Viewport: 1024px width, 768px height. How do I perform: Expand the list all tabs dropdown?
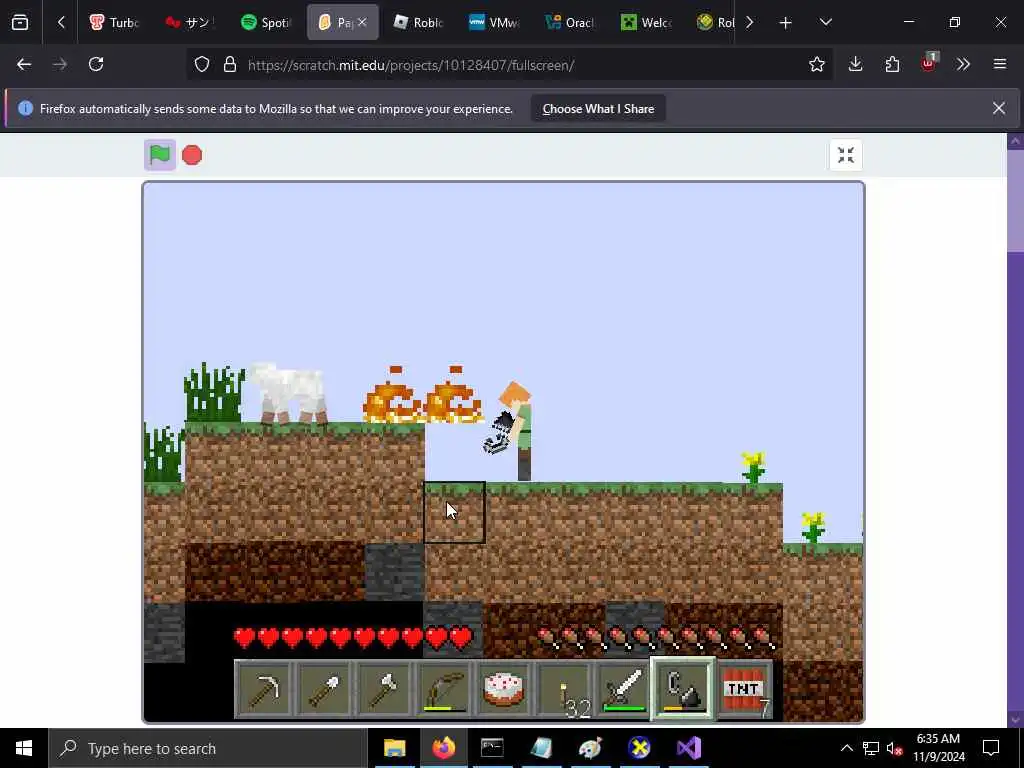(825, 23)
